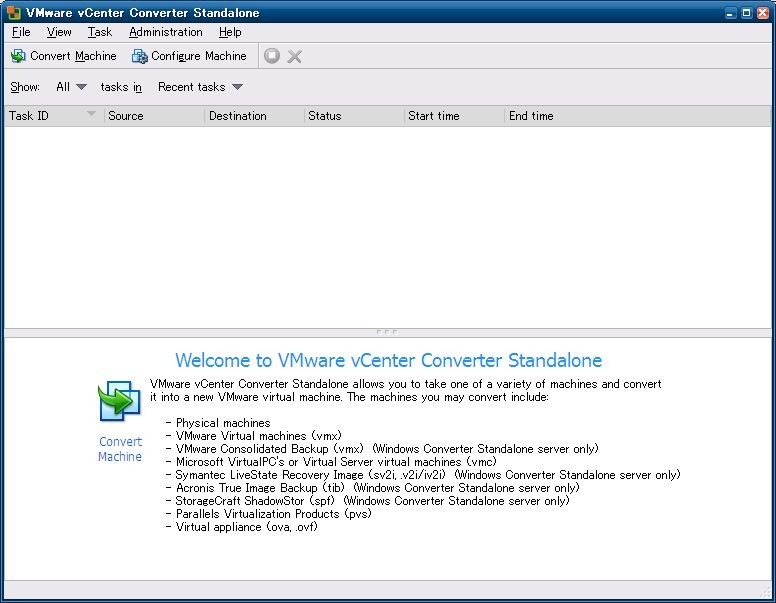This screenshot has height=603, width=776.
Task: Click the large Convert Machine welcome icon
Action: [x=119, y=402]
